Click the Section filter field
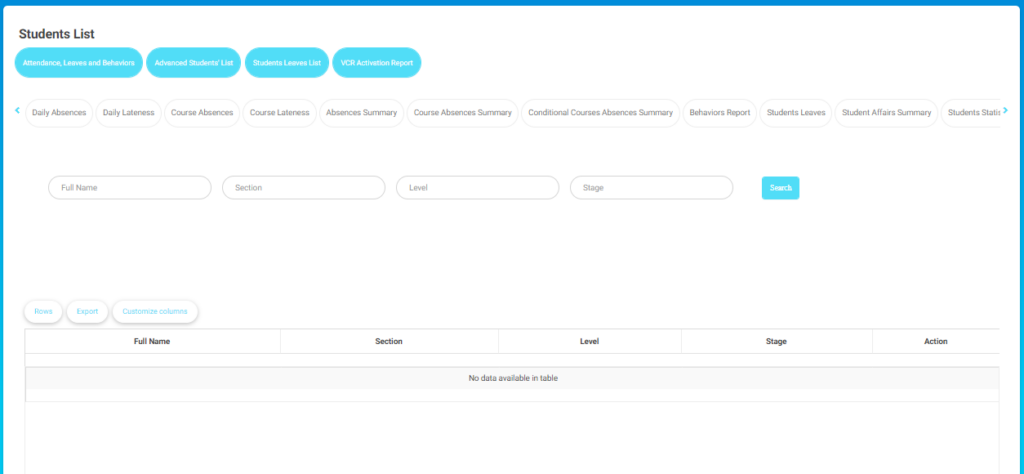The image size is (1024, 474). [x=304, y=187]
